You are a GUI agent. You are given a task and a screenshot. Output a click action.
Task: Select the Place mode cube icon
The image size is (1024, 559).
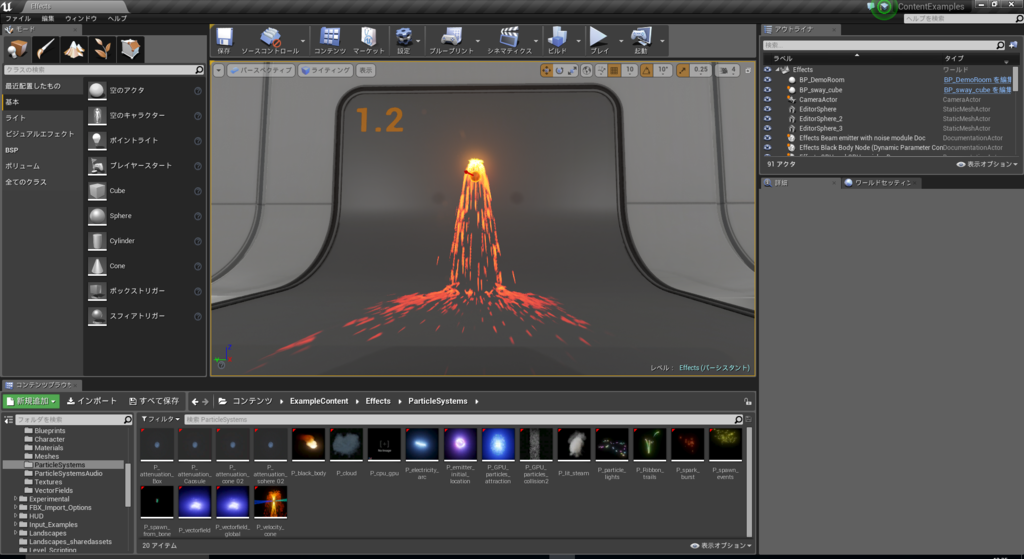(18, 49)
